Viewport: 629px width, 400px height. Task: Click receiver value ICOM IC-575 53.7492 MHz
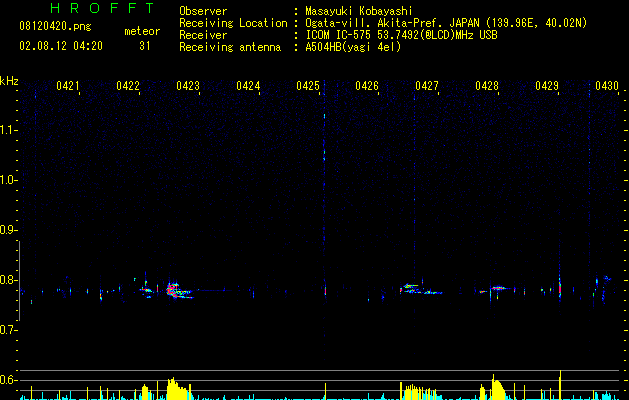[x=401, y=35]
